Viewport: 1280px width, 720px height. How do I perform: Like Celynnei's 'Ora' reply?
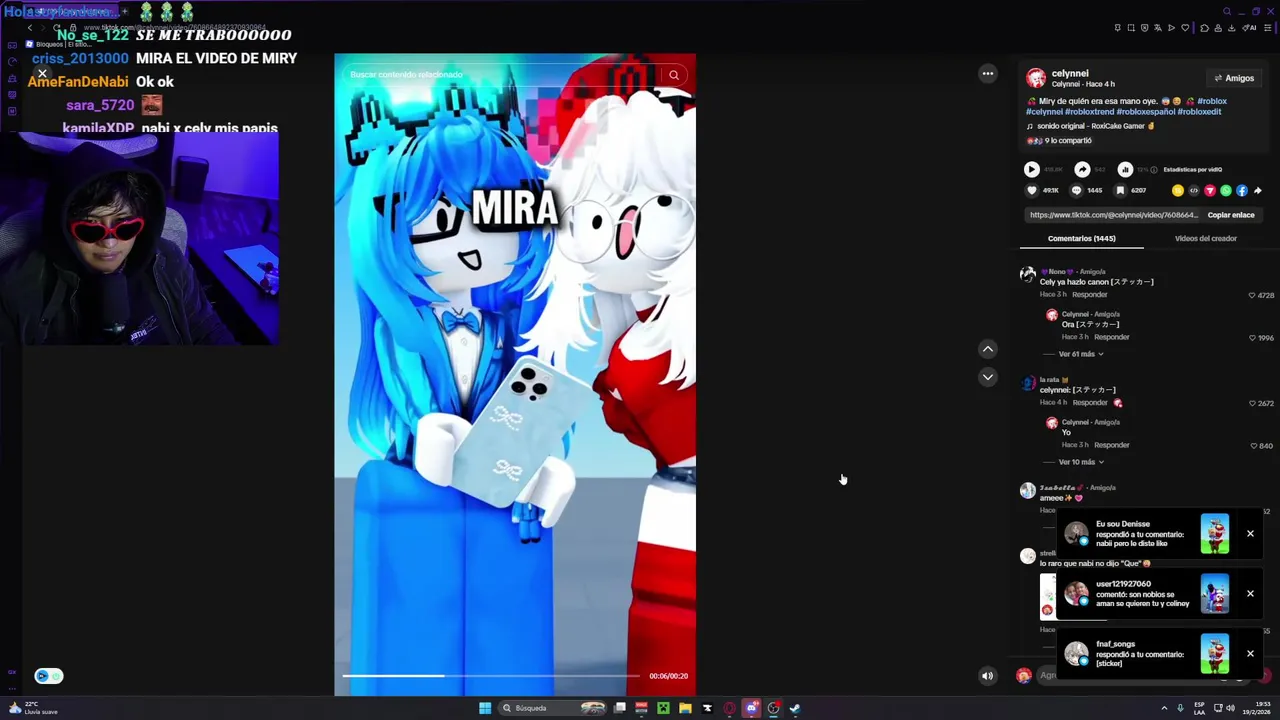tap(1252, 338)
